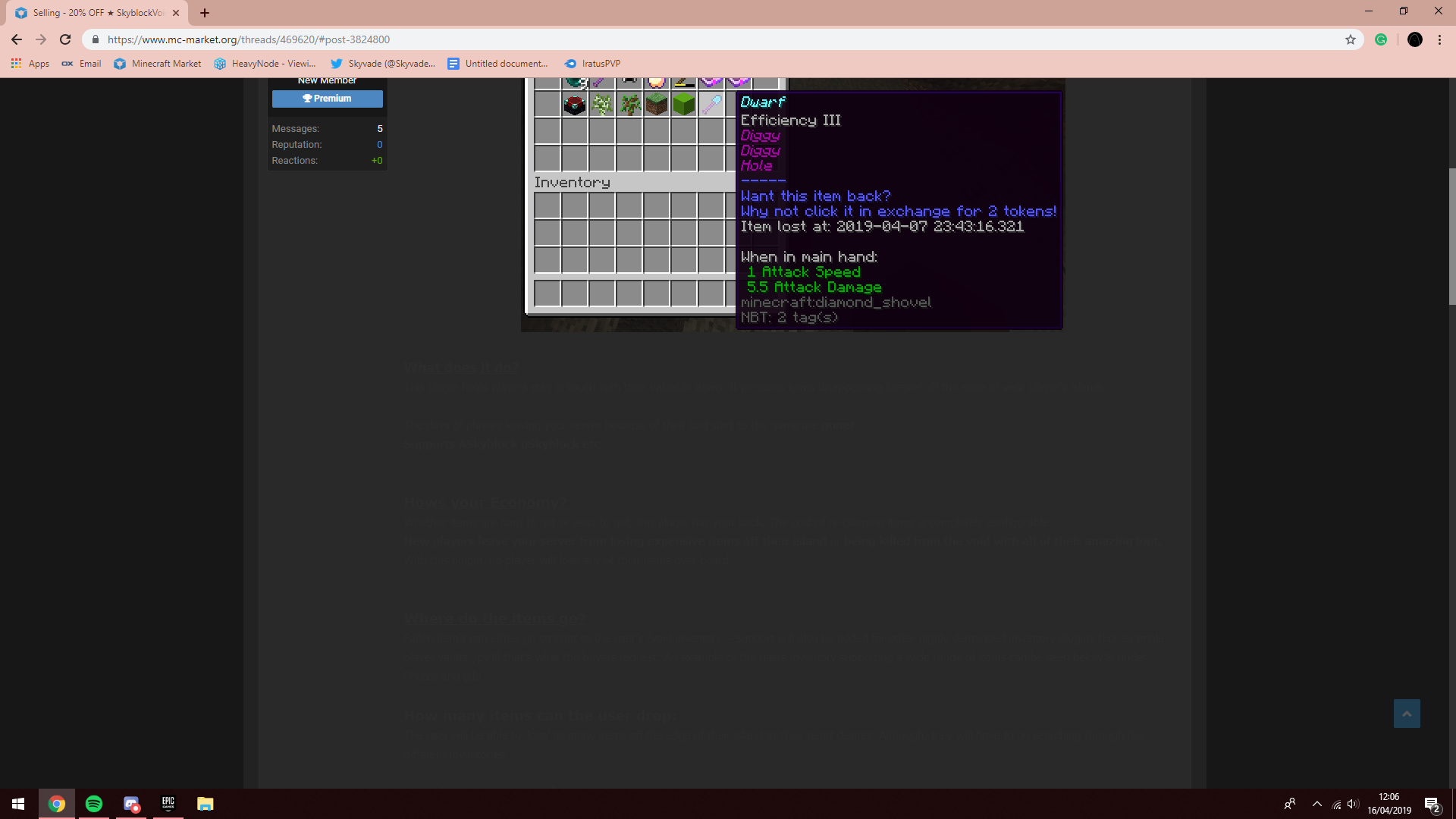The width and height of the screenshot is (1456, 819).
Task: Open Spotify from the taskbar
Action: [x=94, y=804]
